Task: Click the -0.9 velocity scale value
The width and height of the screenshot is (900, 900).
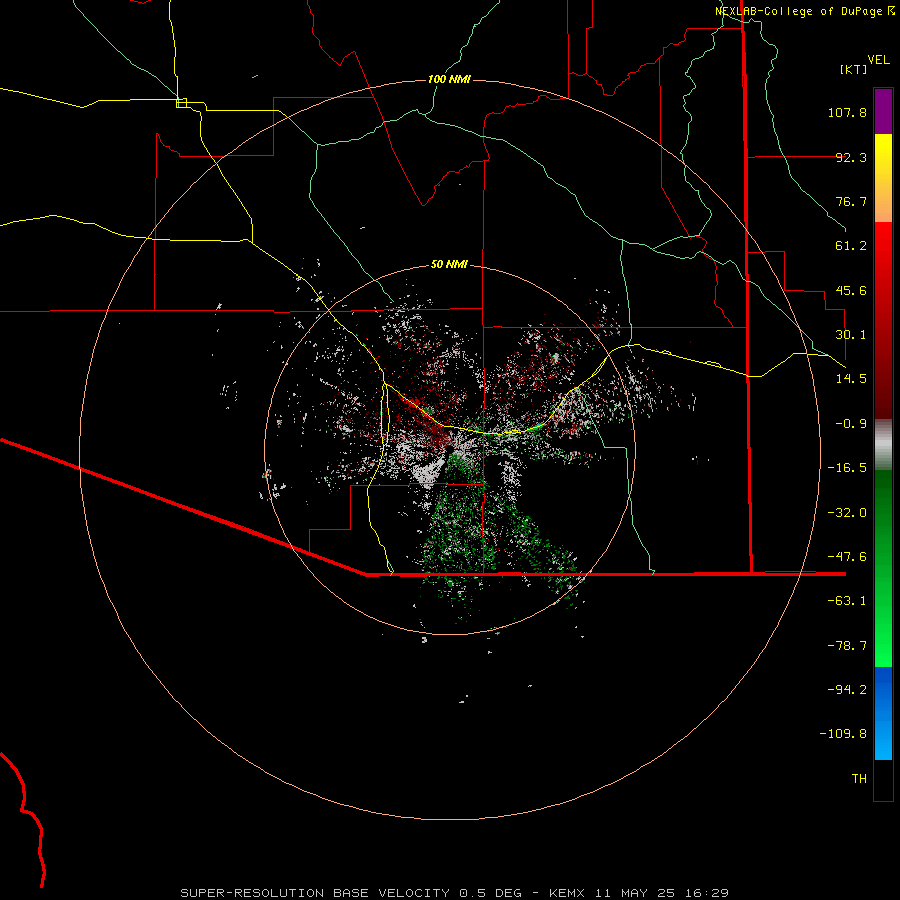Action: coord(851,424)
